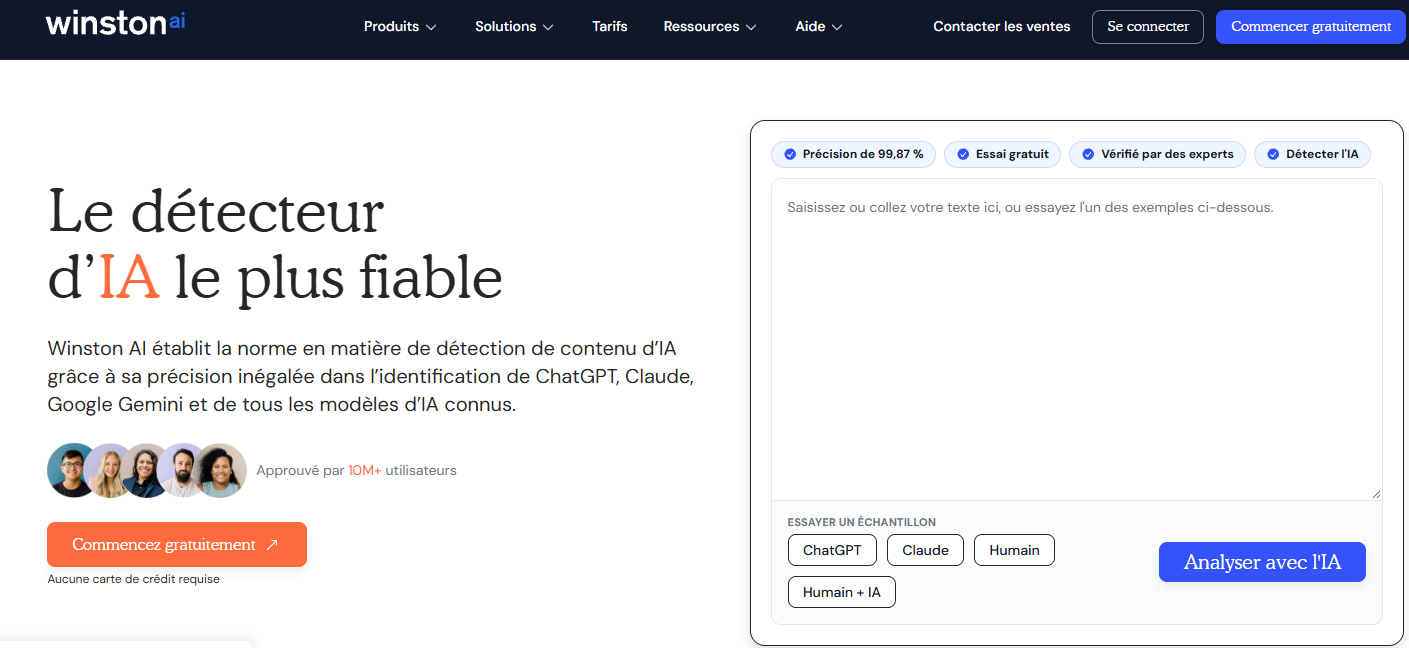
Task: Click the text area resize handle
Action: (1376, 493)
